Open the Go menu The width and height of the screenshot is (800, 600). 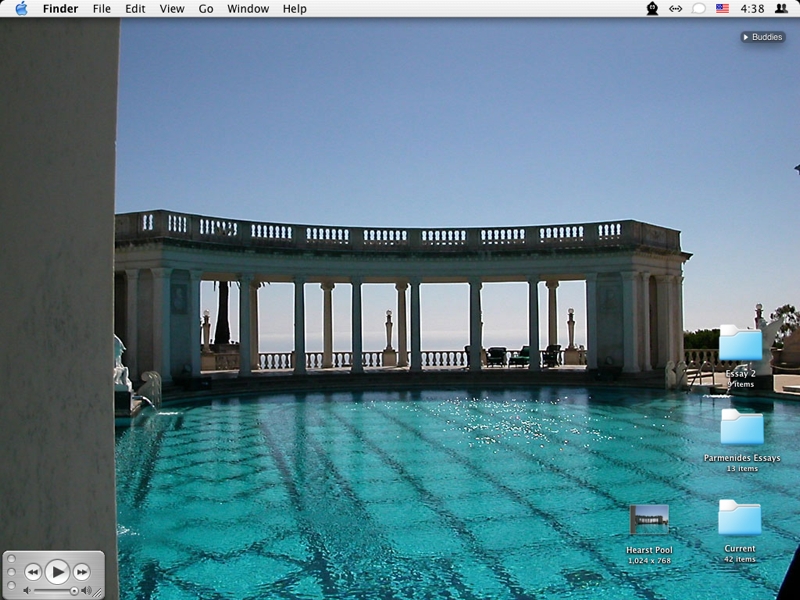(x=206, y=9)
